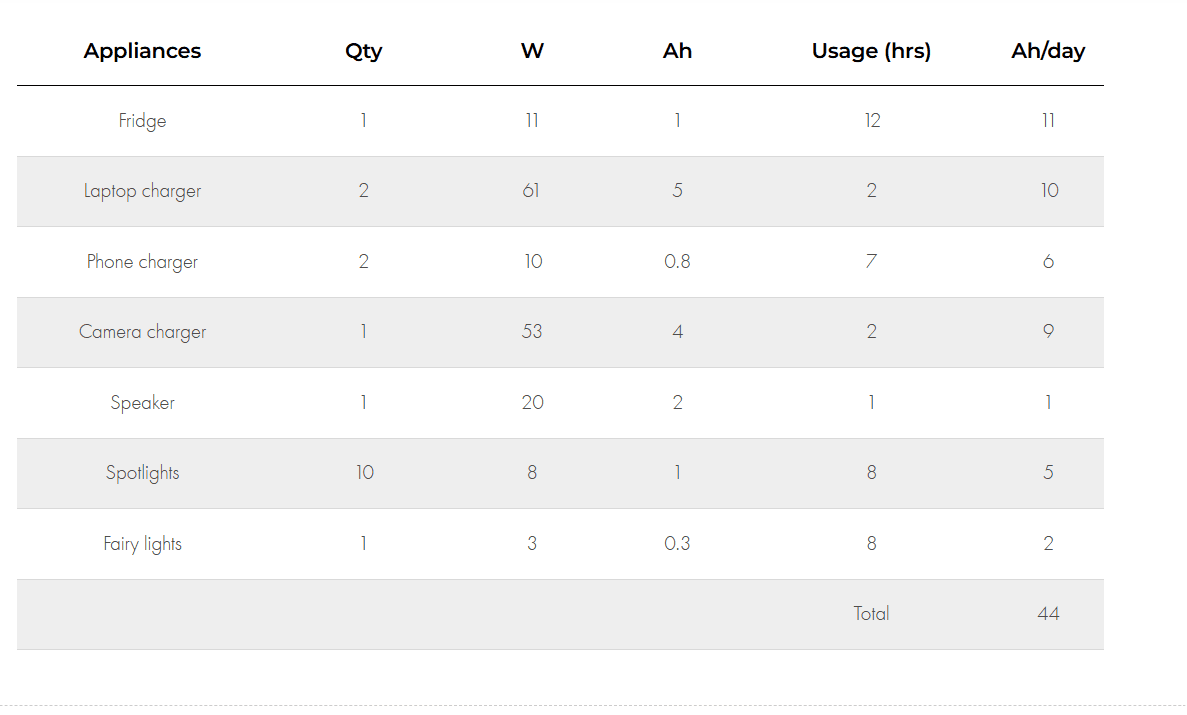The height and width of the screenshot is (715, 1187).
Task: Click the total value 44
Action: coord(1048,614)
